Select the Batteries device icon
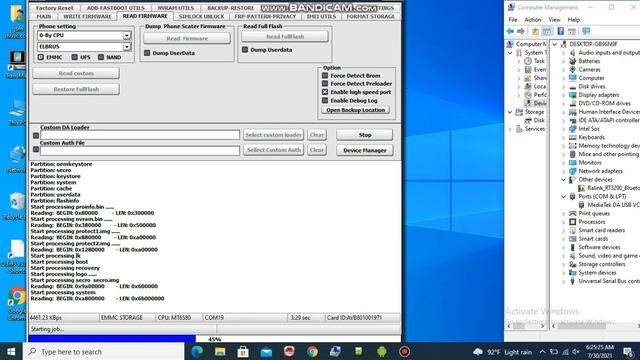Image resolution: width=640 pixels, height=360 pixels. 573,61
